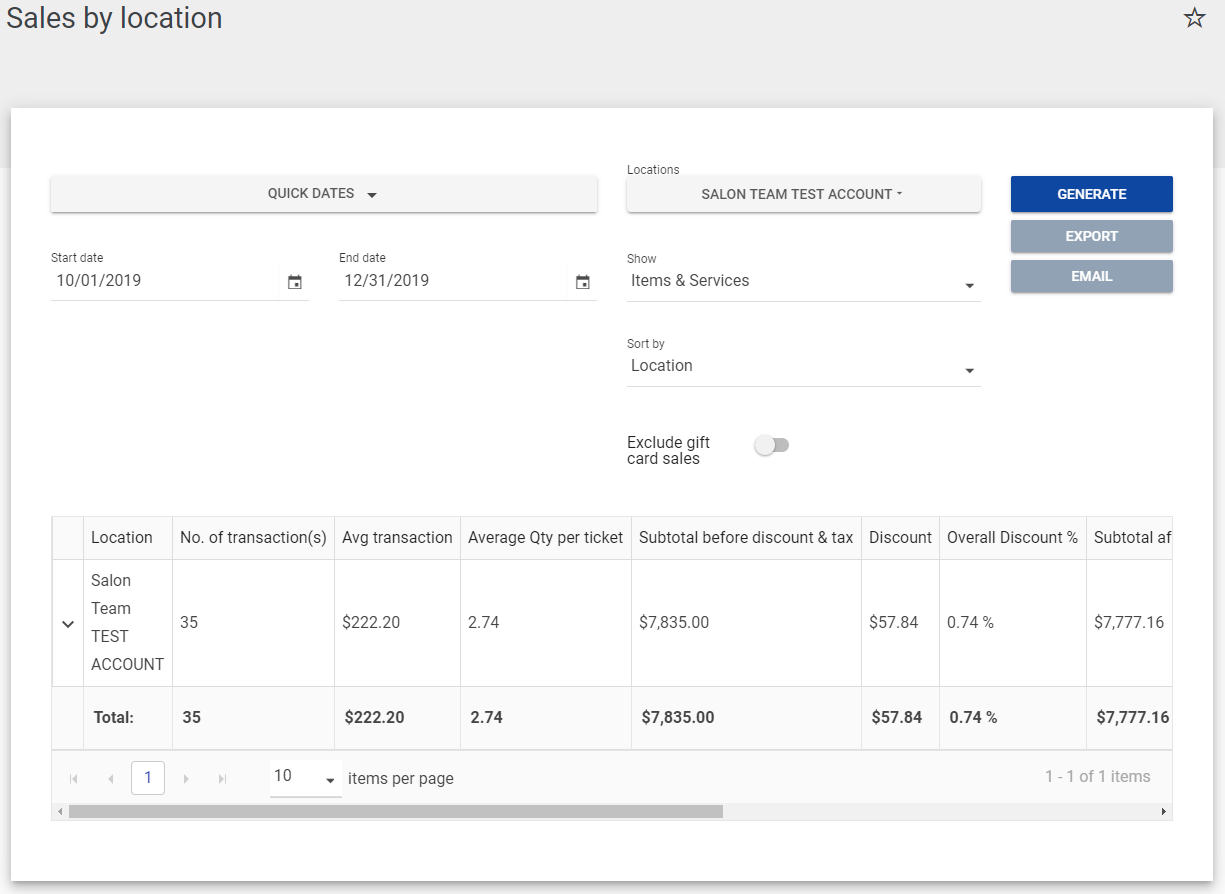Image resolution: width=1225 pixels, height=894 pixels.
Task: Click the Email button
Action: 1091,276
